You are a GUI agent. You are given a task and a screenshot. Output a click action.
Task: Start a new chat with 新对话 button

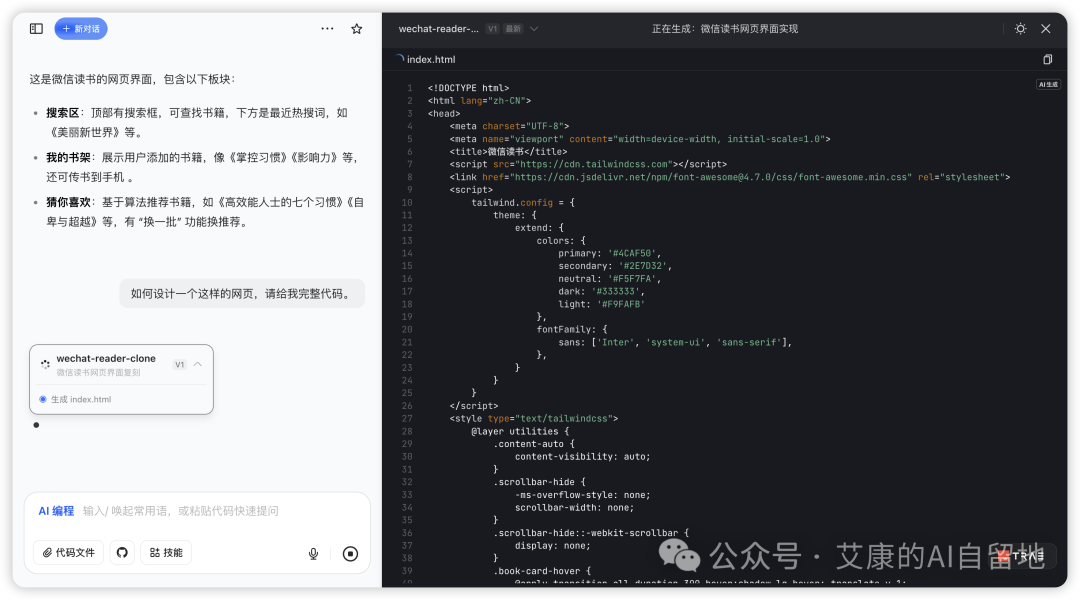(x=81, y=29)
